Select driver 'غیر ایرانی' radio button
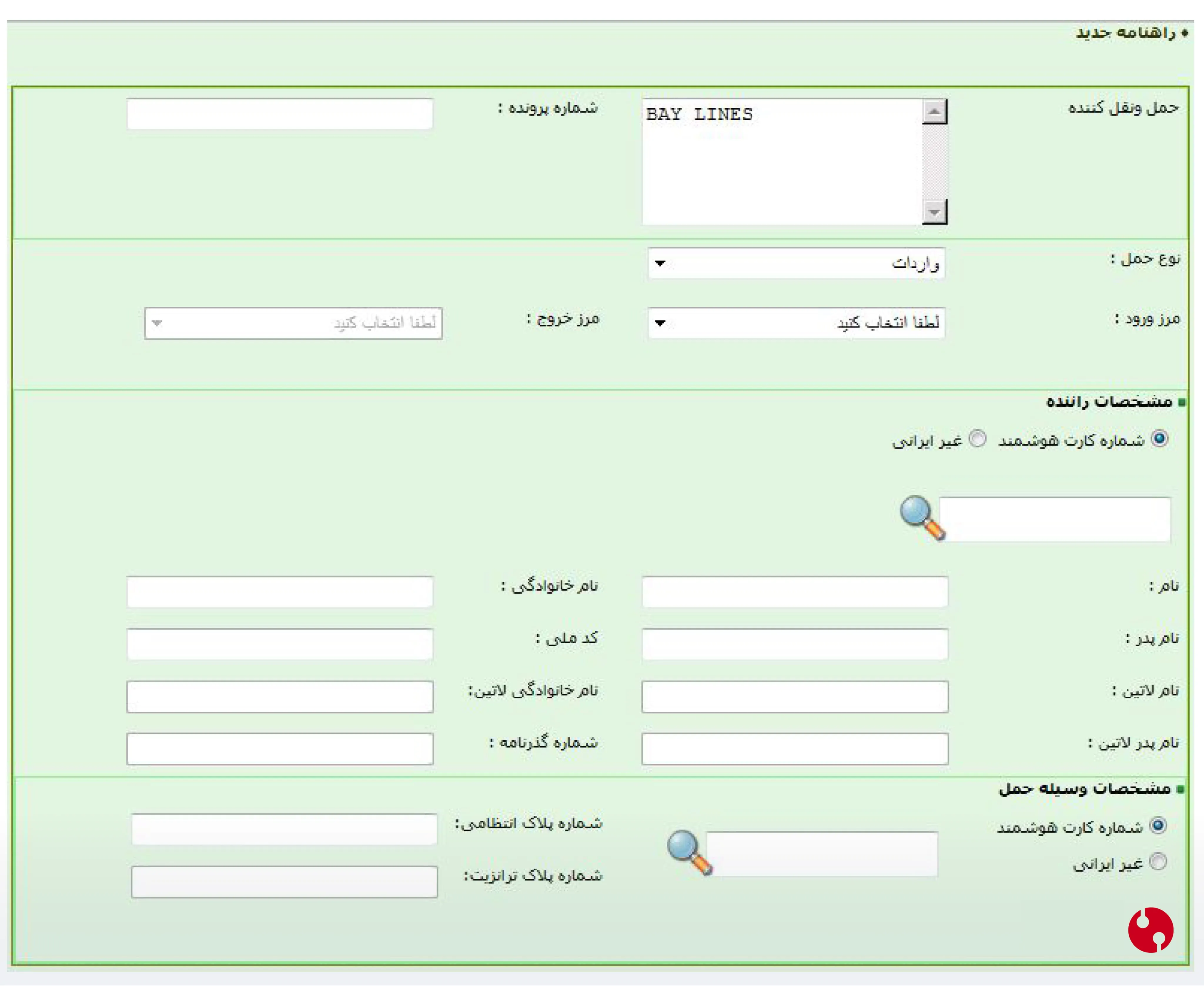 pos(977,439)
